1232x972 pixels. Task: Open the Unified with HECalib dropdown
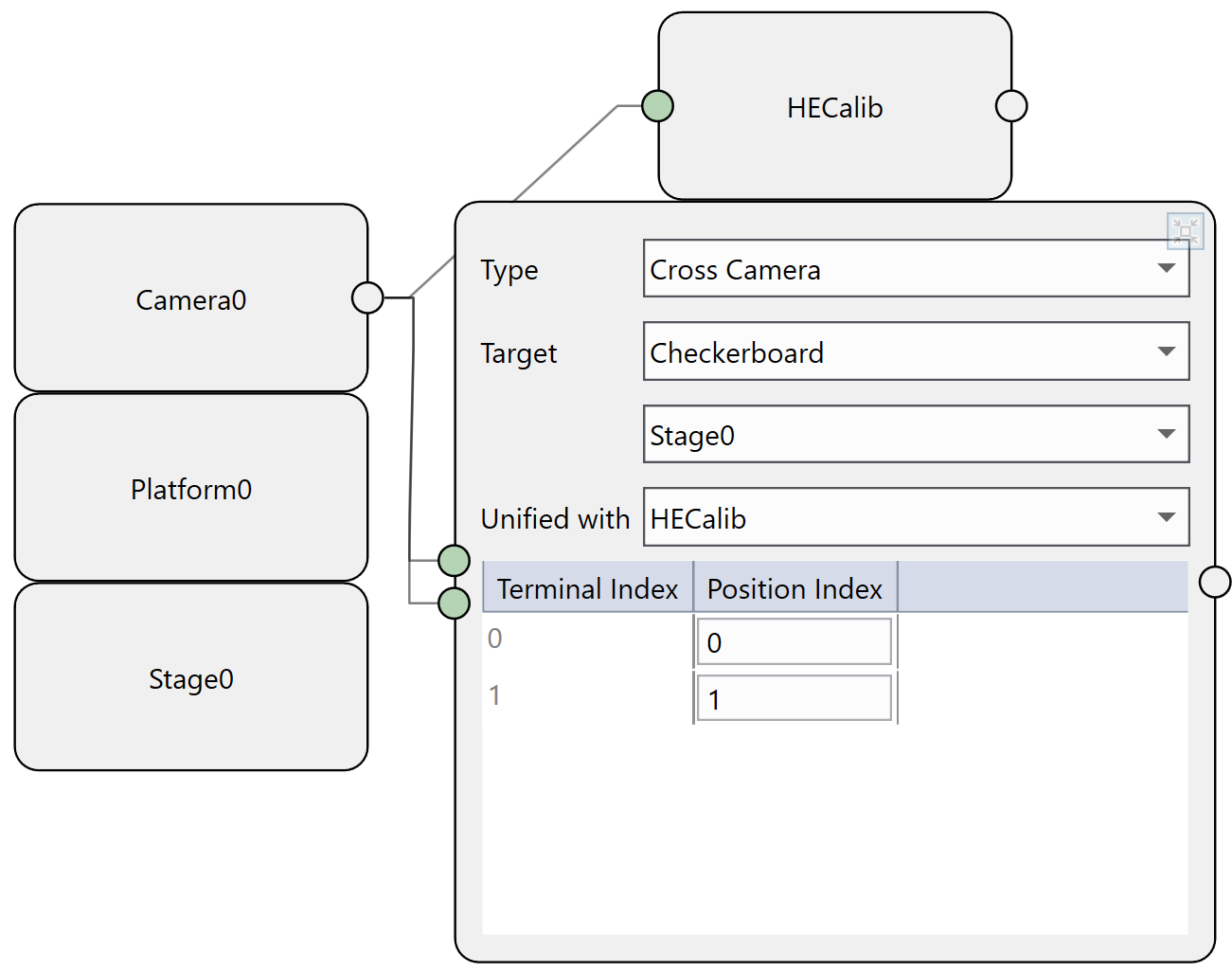coord(916,517)
